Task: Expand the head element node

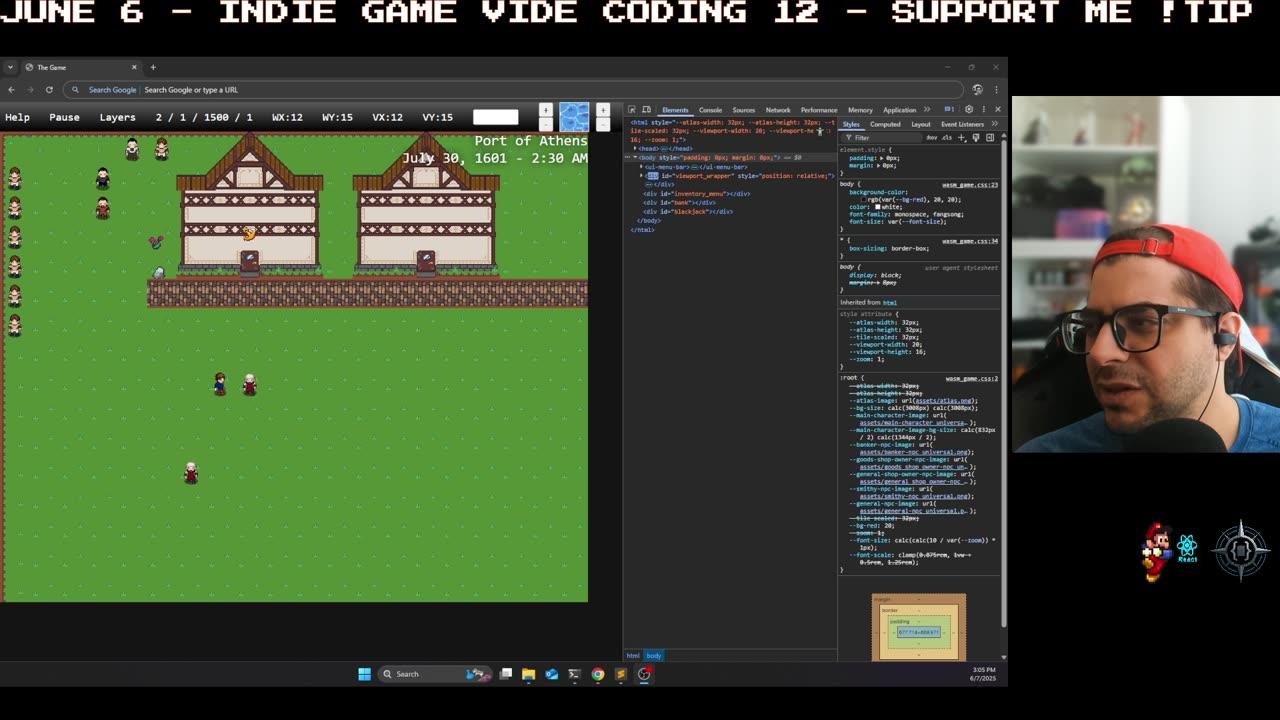Action: click(635, 148)
